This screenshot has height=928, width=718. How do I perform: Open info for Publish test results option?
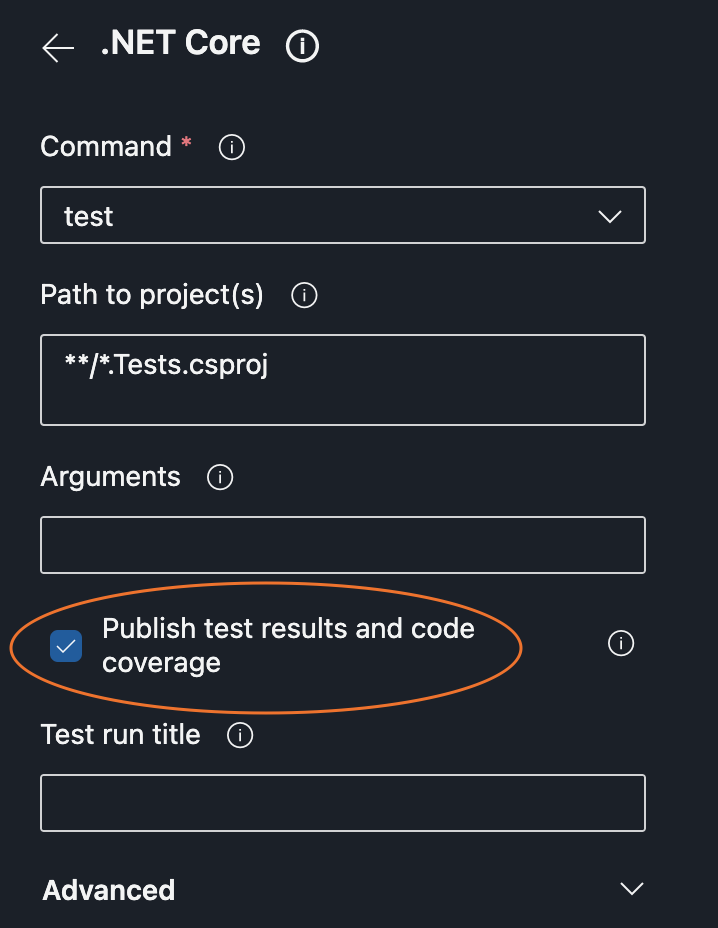pos(621,644)
